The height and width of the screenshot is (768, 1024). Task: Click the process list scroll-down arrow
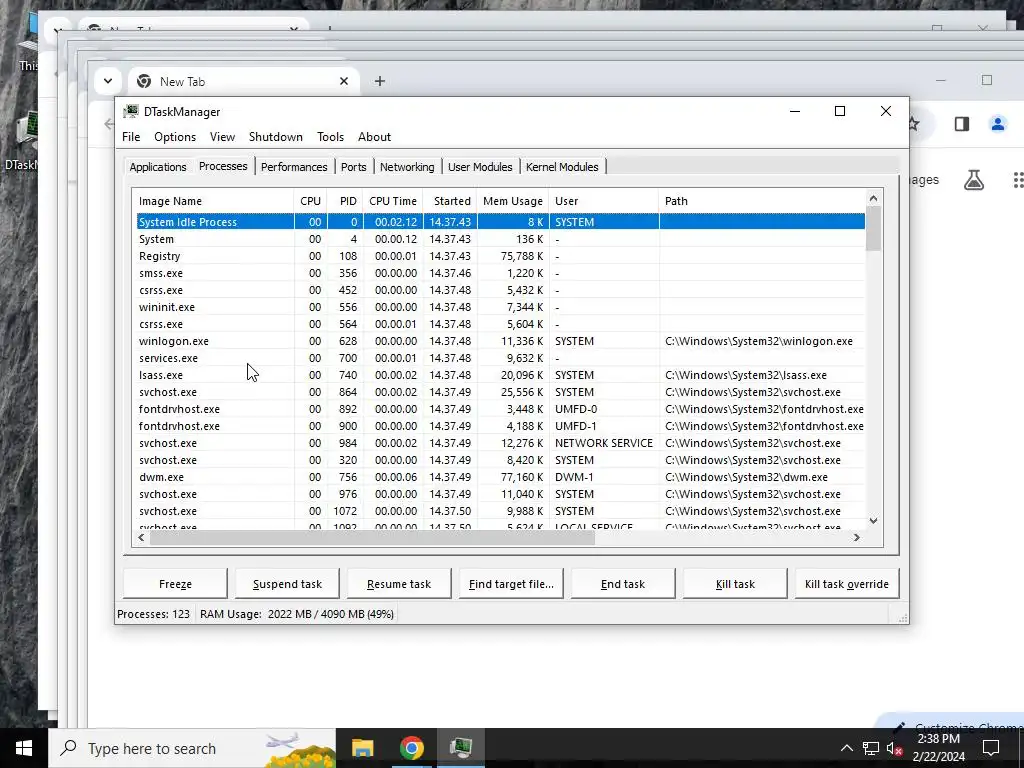point(873,520)
